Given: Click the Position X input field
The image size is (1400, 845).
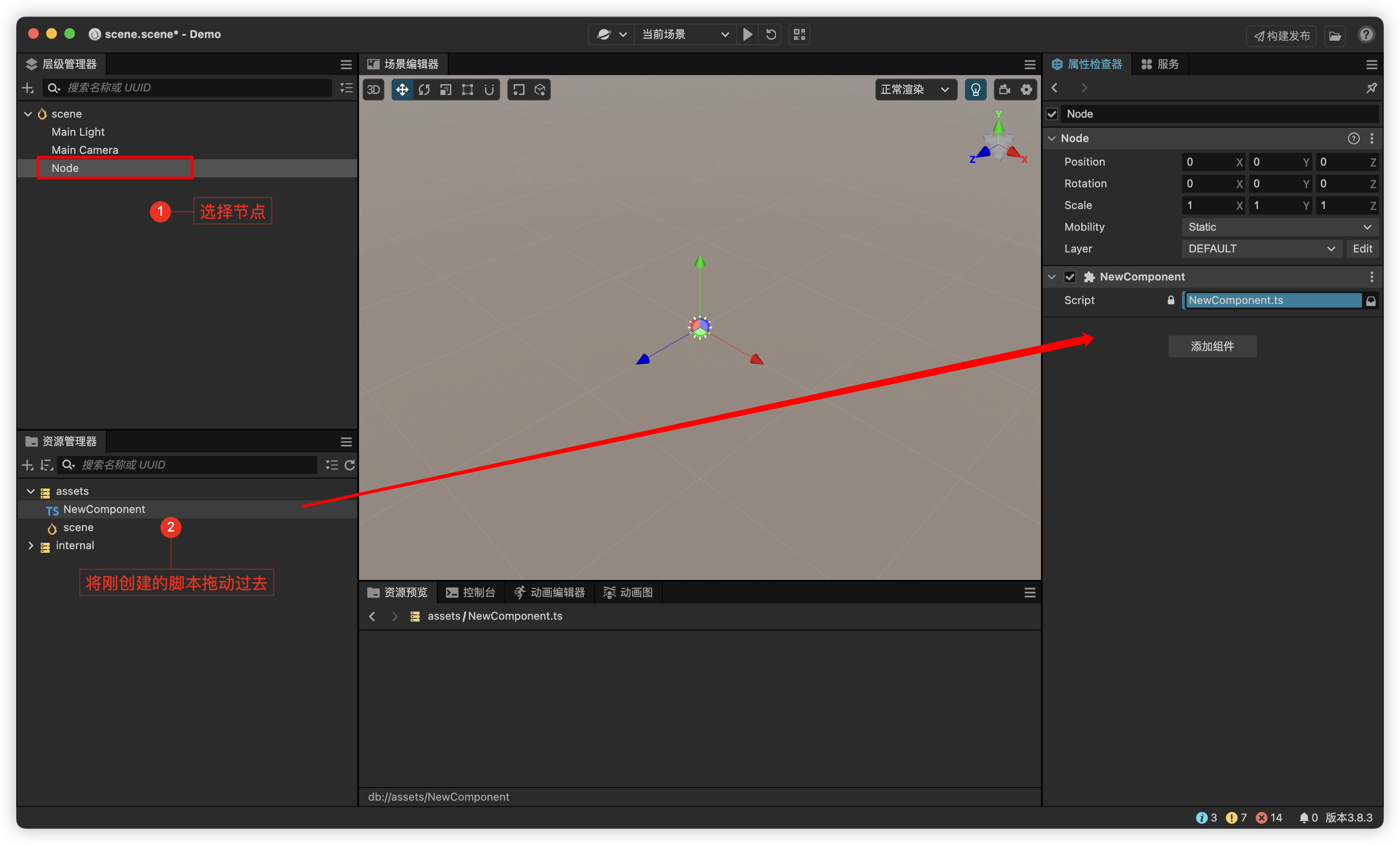Looking at the screenshot, I should click(x=1208, y=162).
